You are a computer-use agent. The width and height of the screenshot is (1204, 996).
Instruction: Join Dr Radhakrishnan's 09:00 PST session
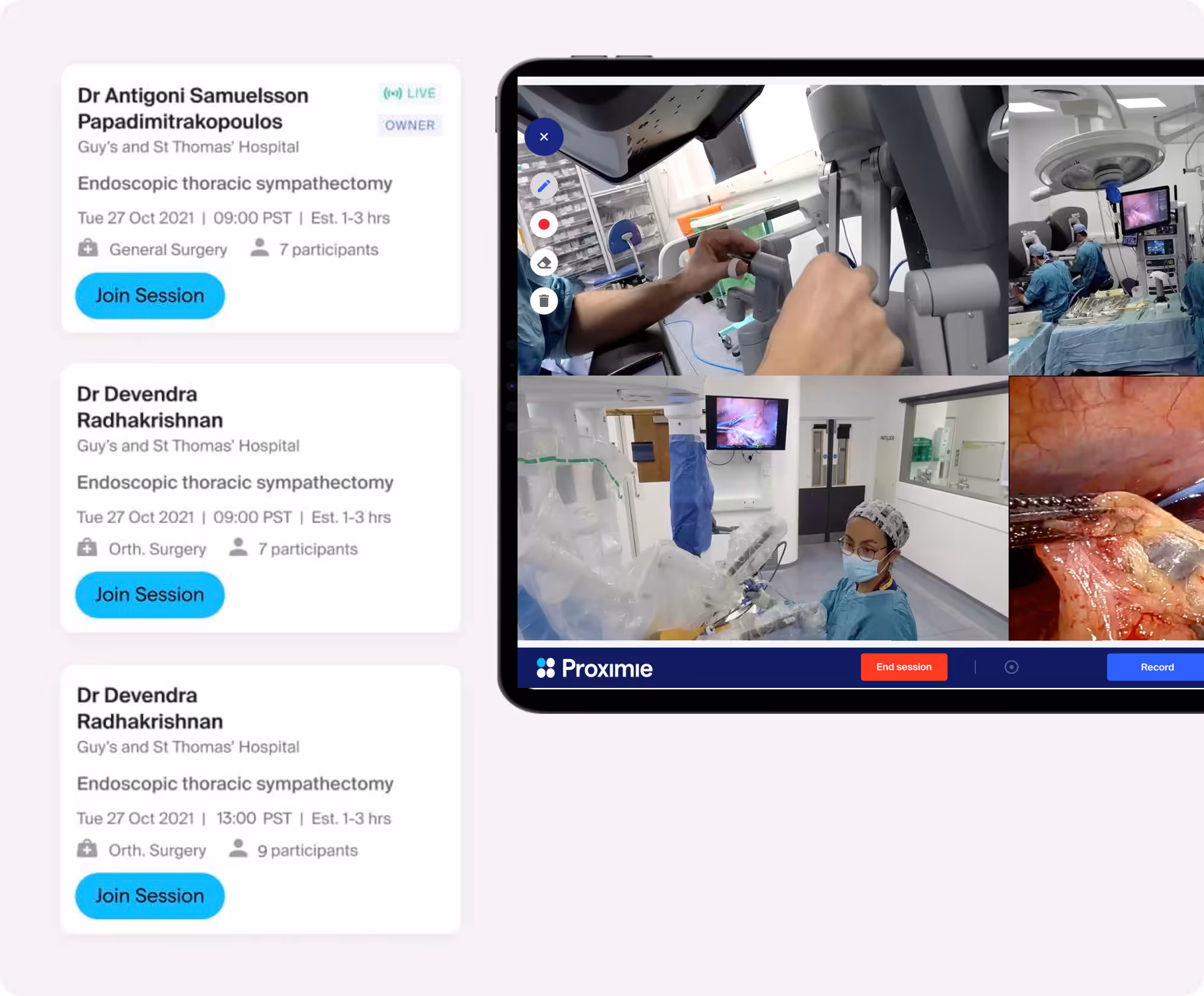(150, 594)
